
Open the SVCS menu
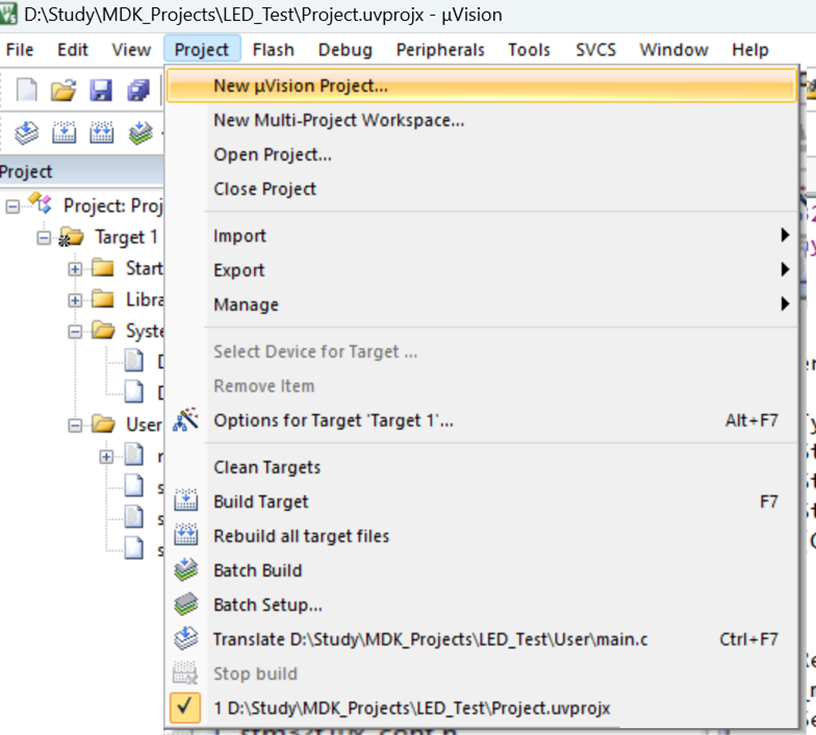[x=596, y=49]
